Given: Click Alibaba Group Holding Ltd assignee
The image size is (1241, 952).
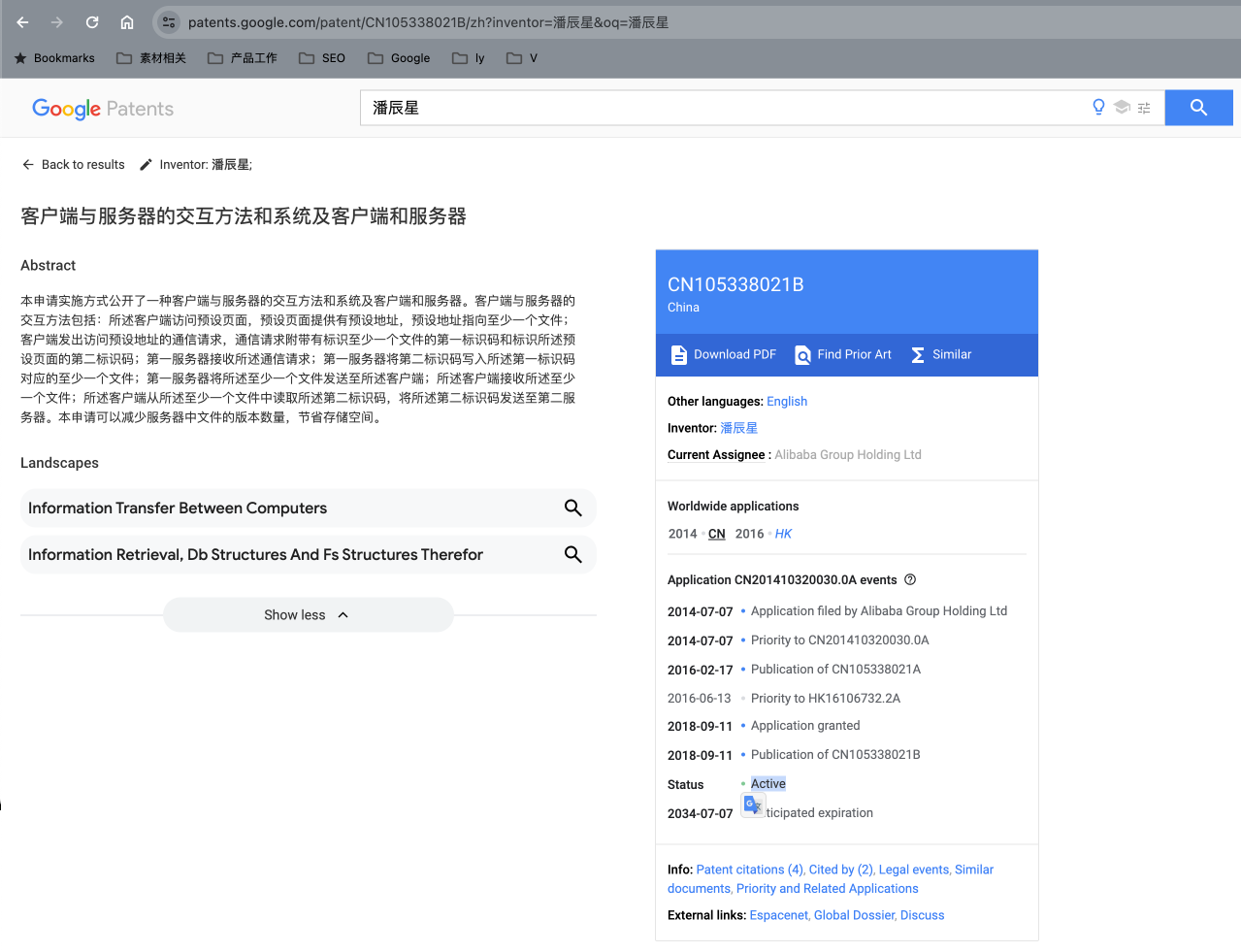Looking at the screenshot, I should click(848, 455).
